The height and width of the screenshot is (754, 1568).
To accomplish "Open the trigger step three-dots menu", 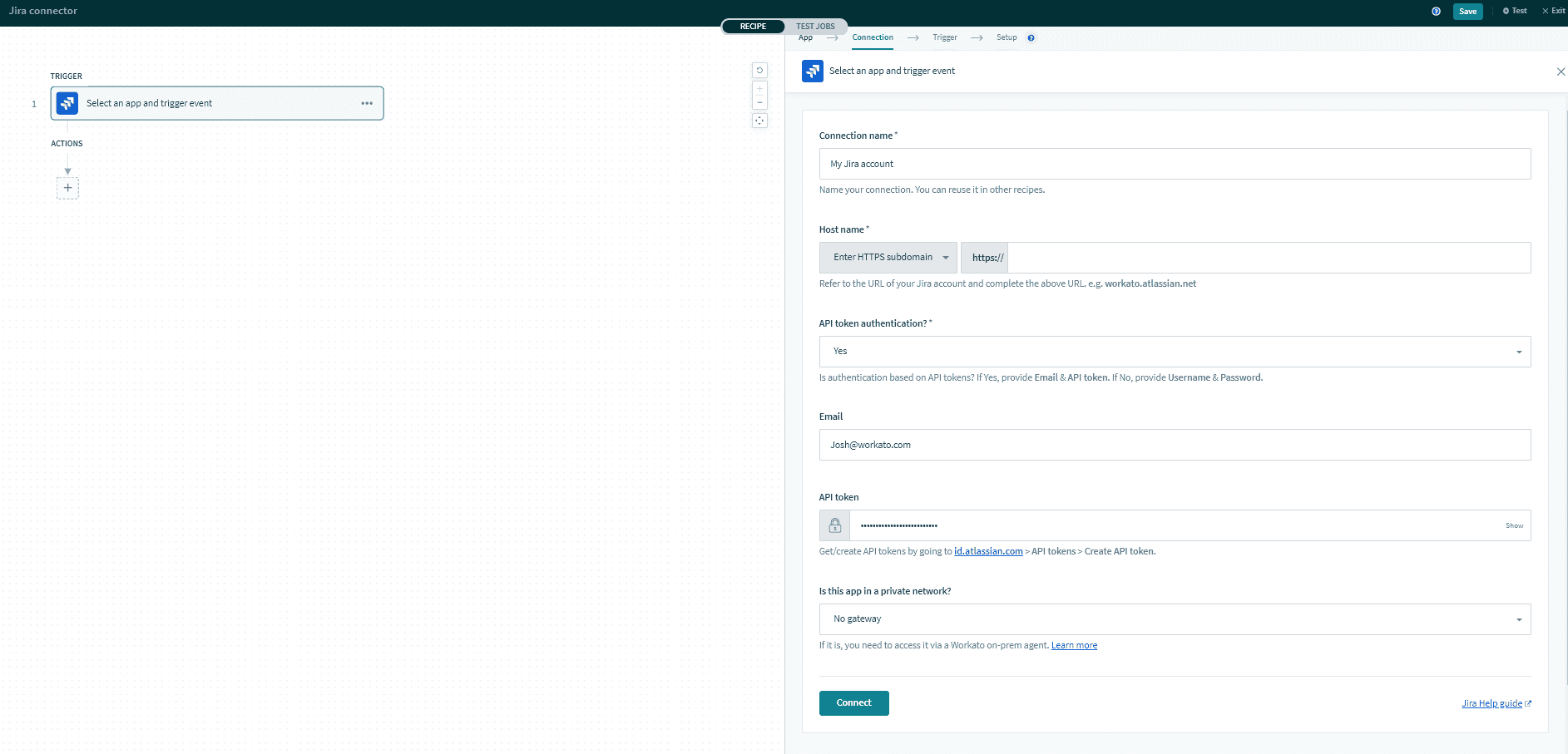I will click(x=367, y=103).
